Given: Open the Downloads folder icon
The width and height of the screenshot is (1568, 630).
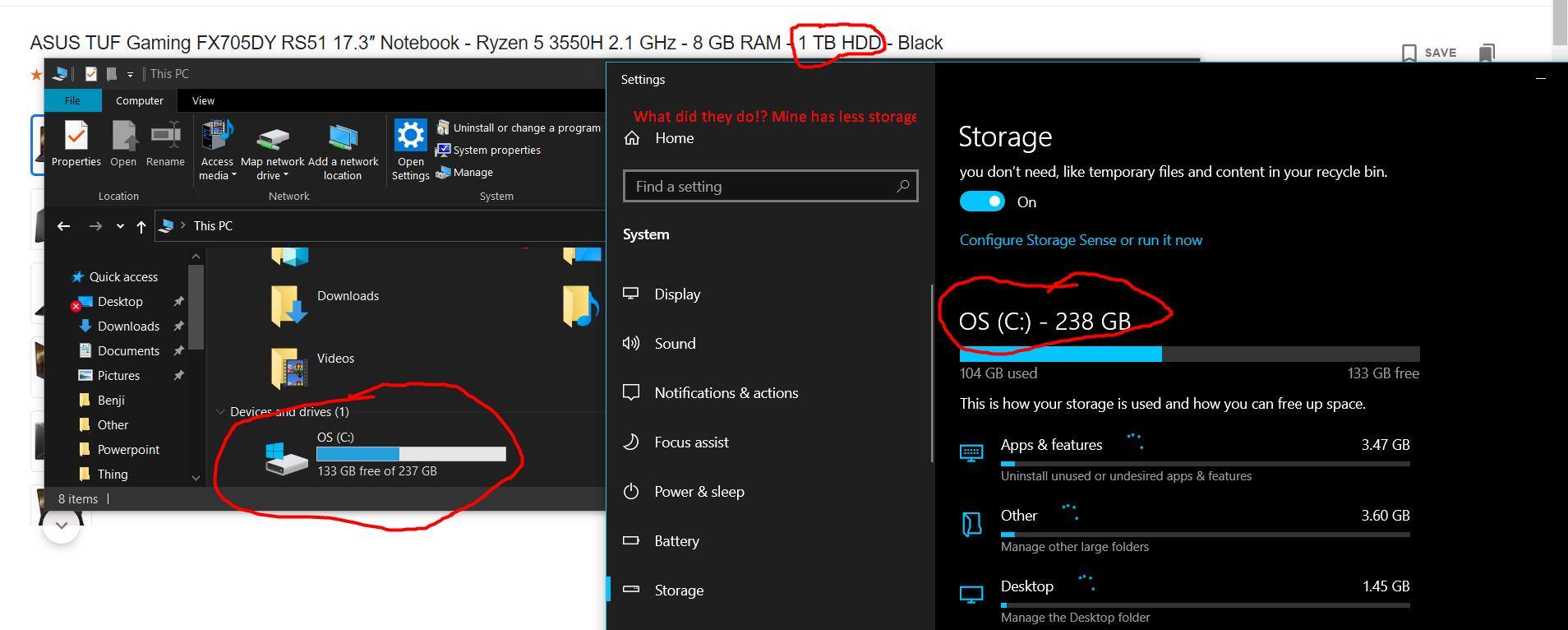Looking at the screenshot, I should (288, 304).
